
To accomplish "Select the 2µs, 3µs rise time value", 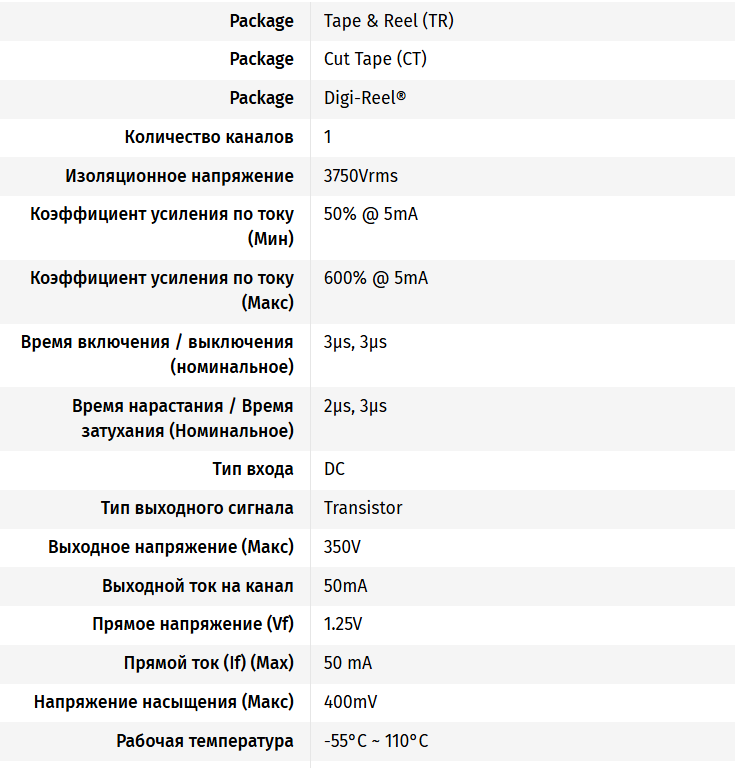I will pos(355,406).
